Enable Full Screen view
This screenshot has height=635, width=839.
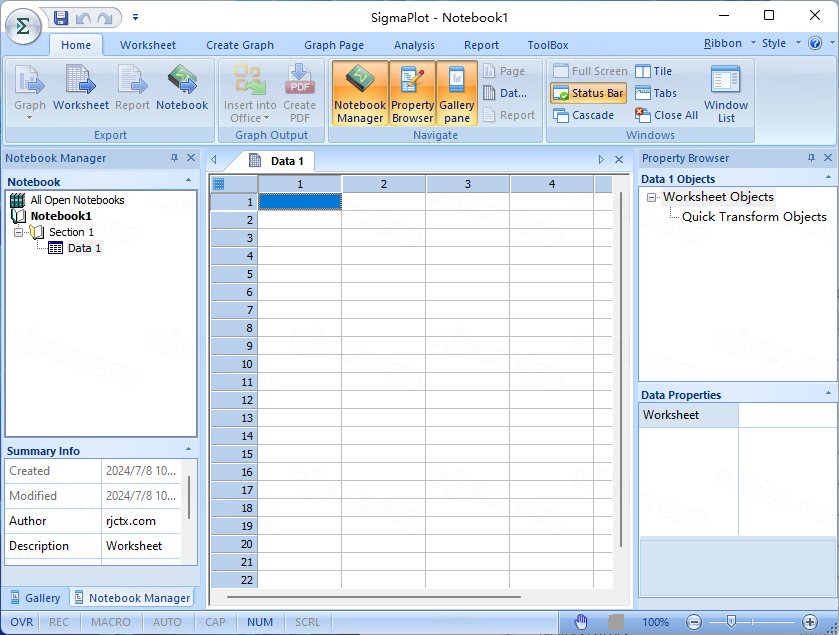coord(590,71)
